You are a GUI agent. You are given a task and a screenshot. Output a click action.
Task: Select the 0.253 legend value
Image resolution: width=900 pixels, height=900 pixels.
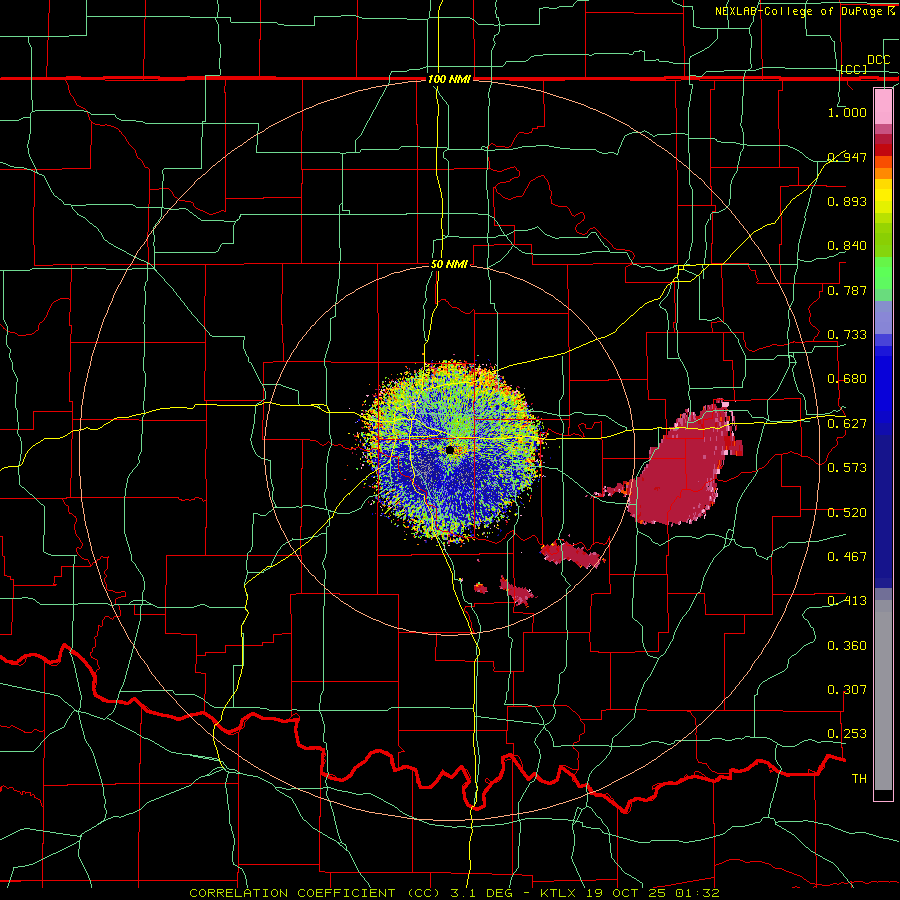847,734
